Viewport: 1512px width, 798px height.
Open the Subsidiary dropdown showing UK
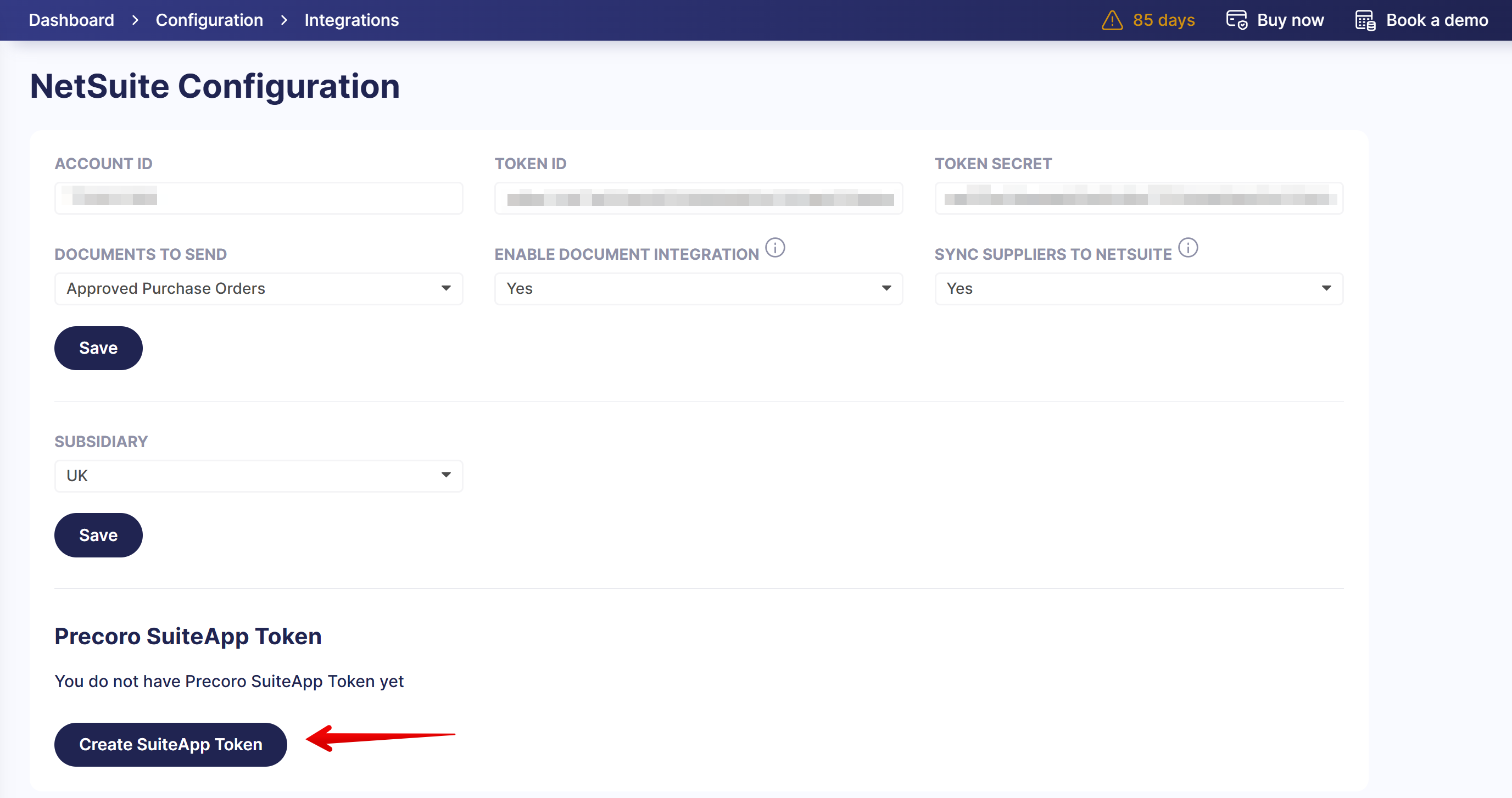(x=259, y=476)
